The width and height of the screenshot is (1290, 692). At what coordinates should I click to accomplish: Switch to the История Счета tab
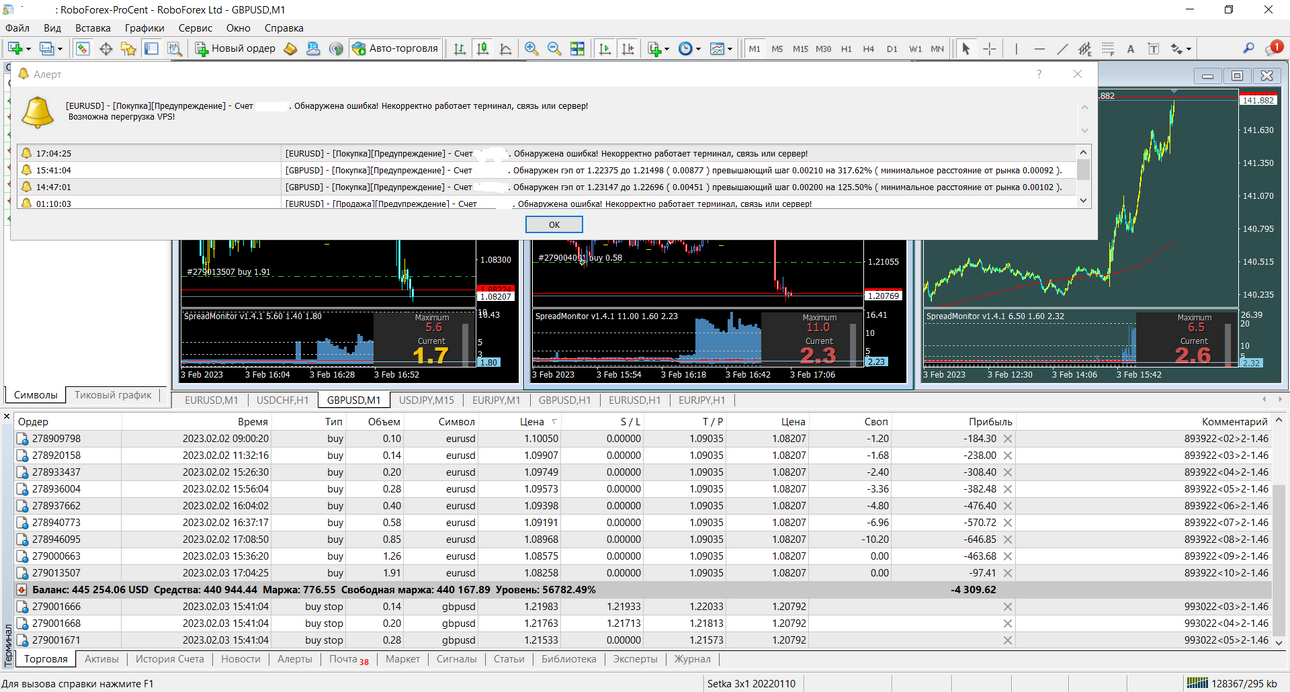click(169, 659)
